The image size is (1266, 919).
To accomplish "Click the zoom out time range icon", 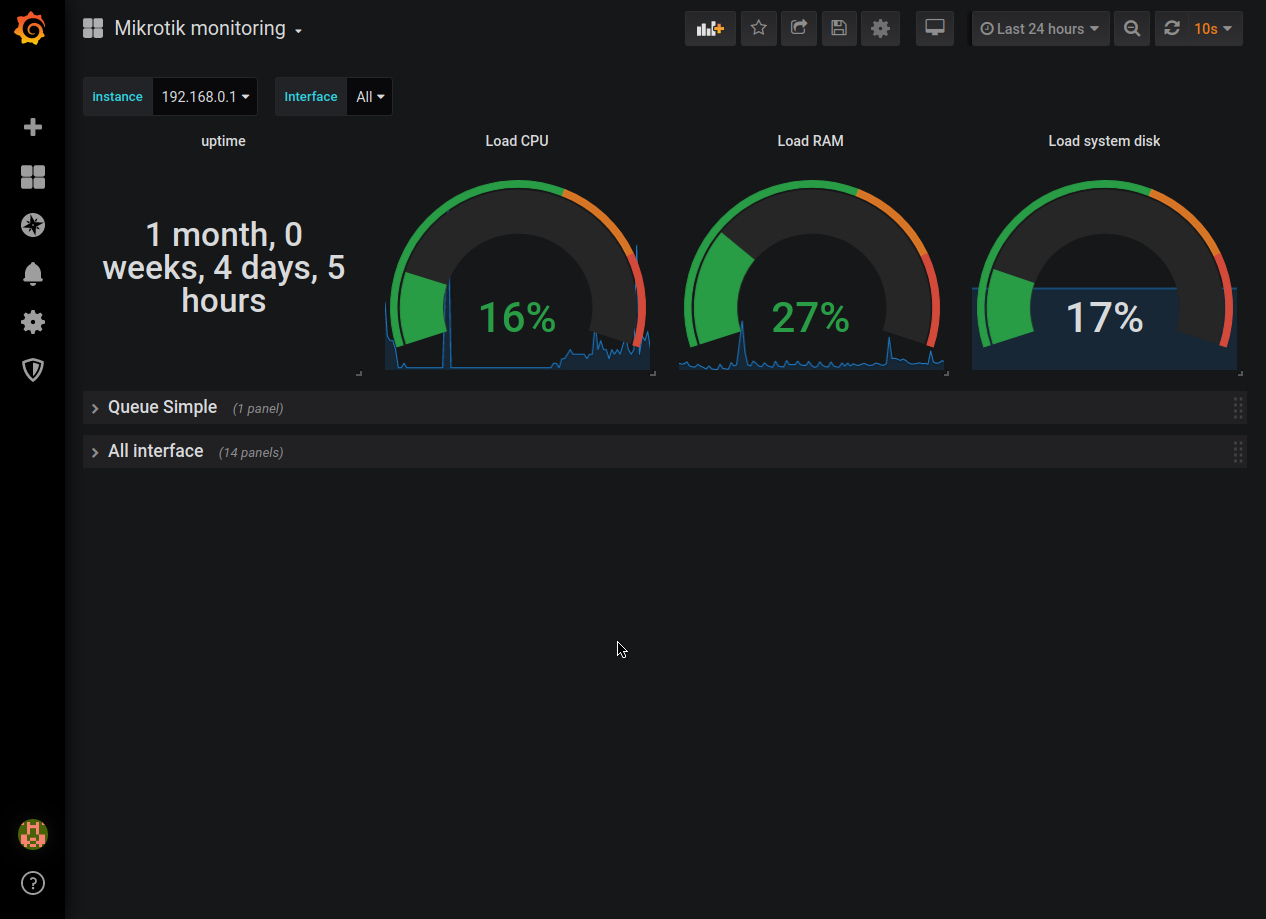I will pyautogui.click(x=1132, y=28).
